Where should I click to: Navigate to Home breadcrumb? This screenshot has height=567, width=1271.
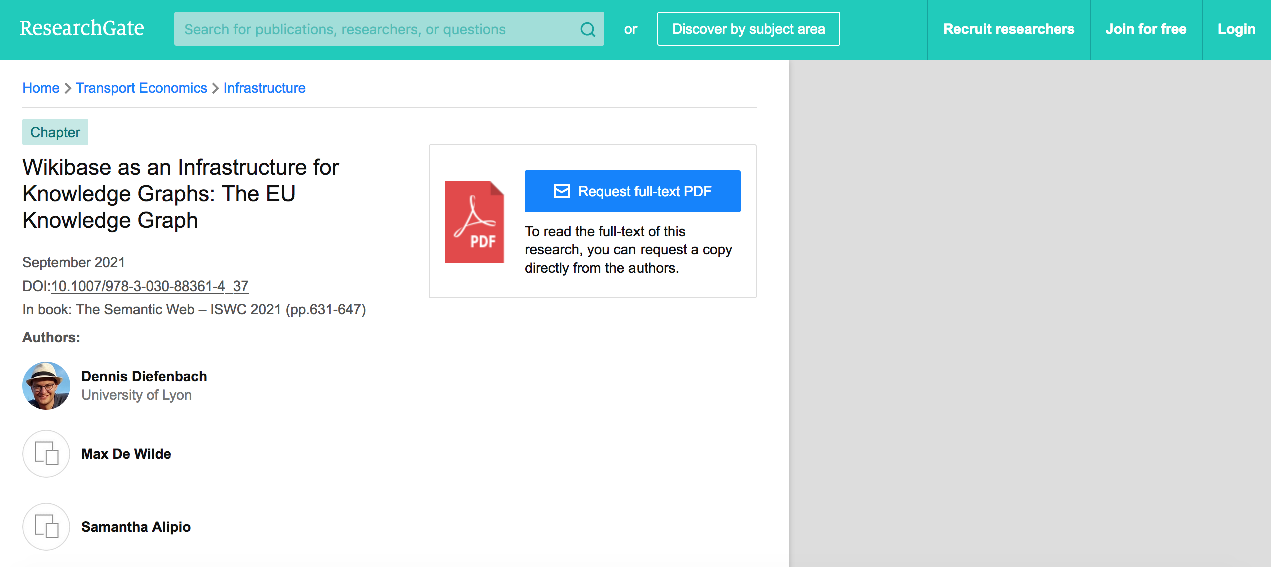pos(41,88)
